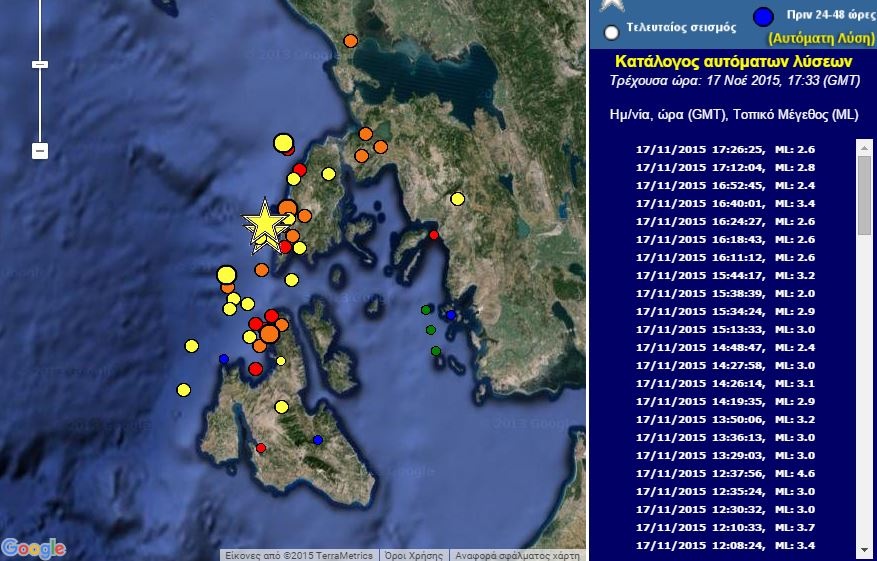Open the Όροι Χρήσης terms link
Viewport: 877px width, 561px height.
[413, 555]
